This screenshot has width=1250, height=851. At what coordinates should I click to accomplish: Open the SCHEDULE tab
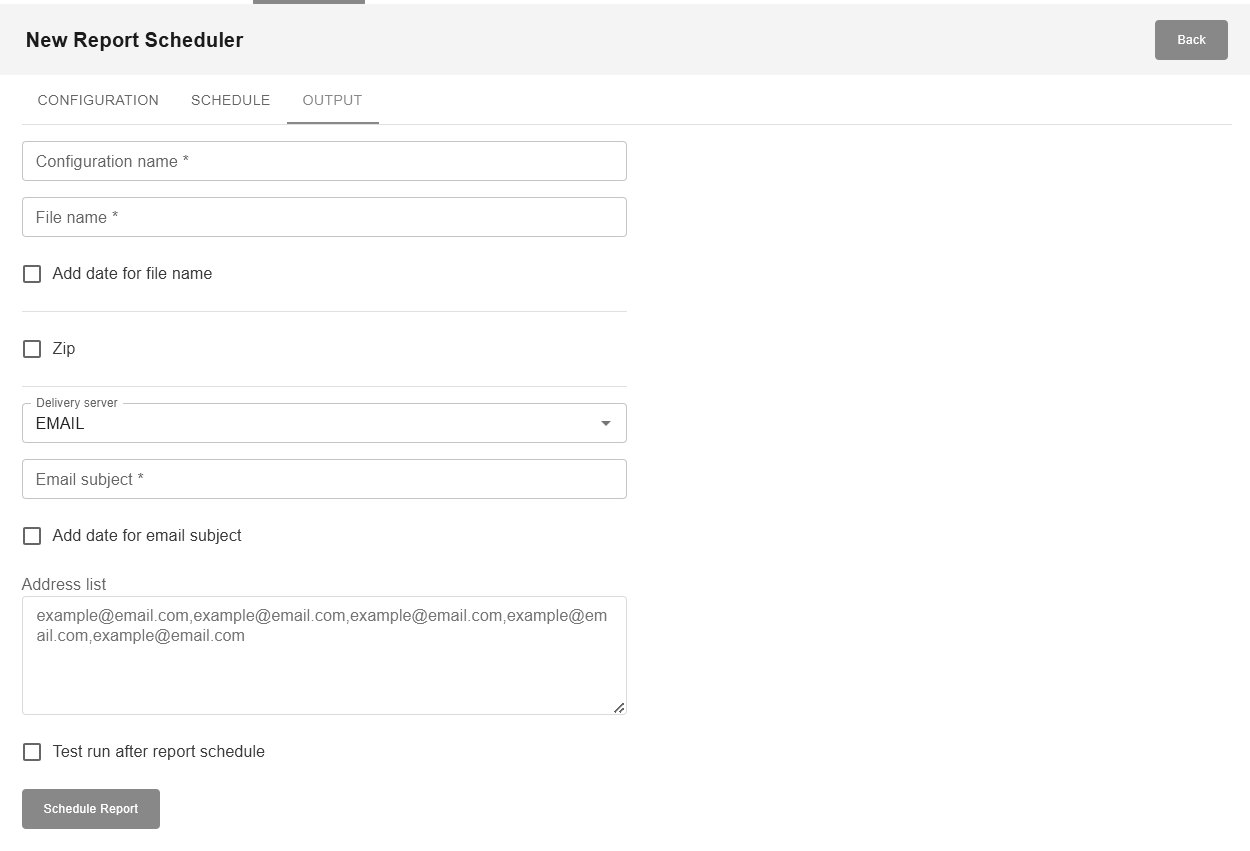(x=230, y=100)
